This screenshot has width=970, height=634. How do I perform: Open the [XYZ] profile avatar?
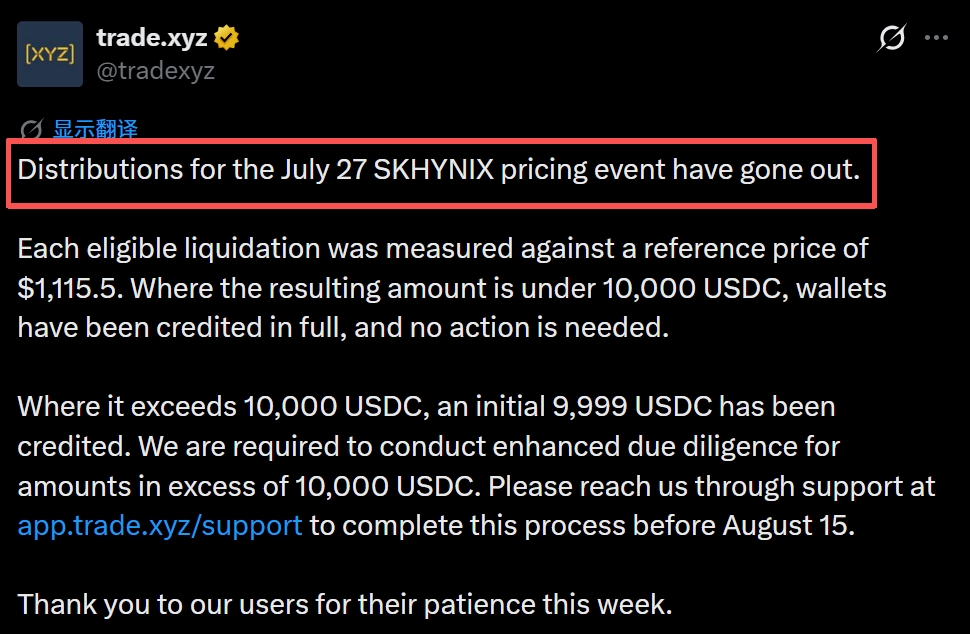(x=50, y=54)
